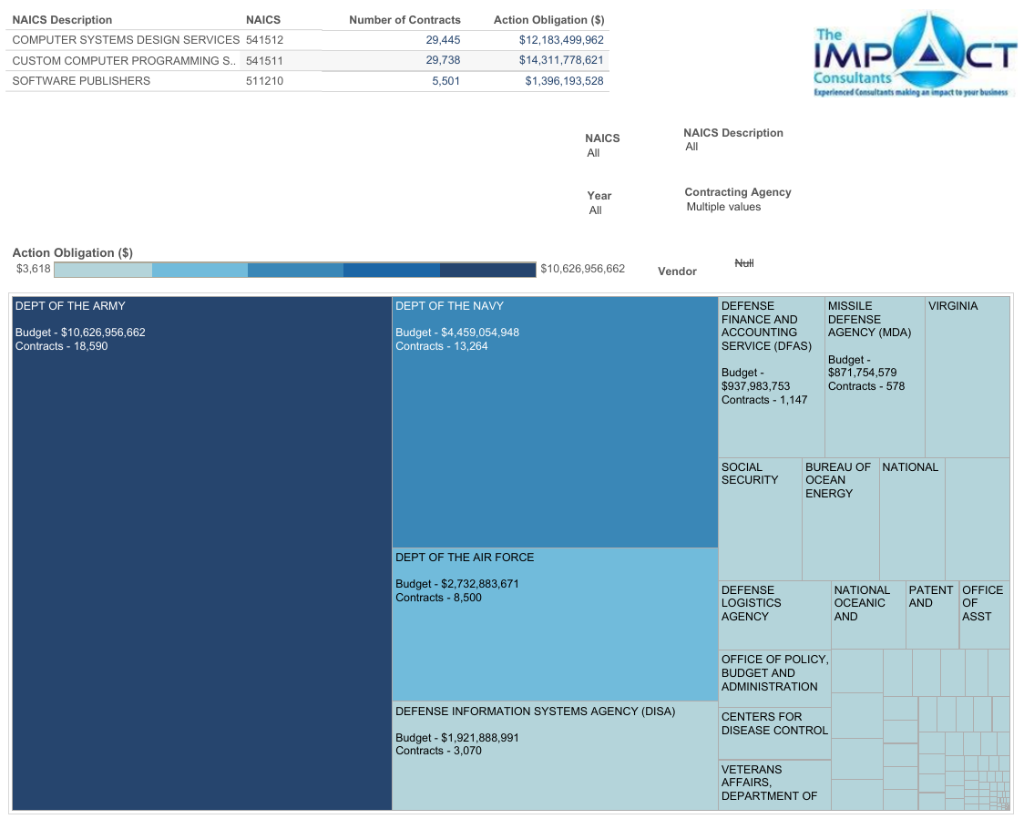Select the lightest blue legend color segment
The image size is (1024, 819).
pyautogui.click(x=103, y=270)
